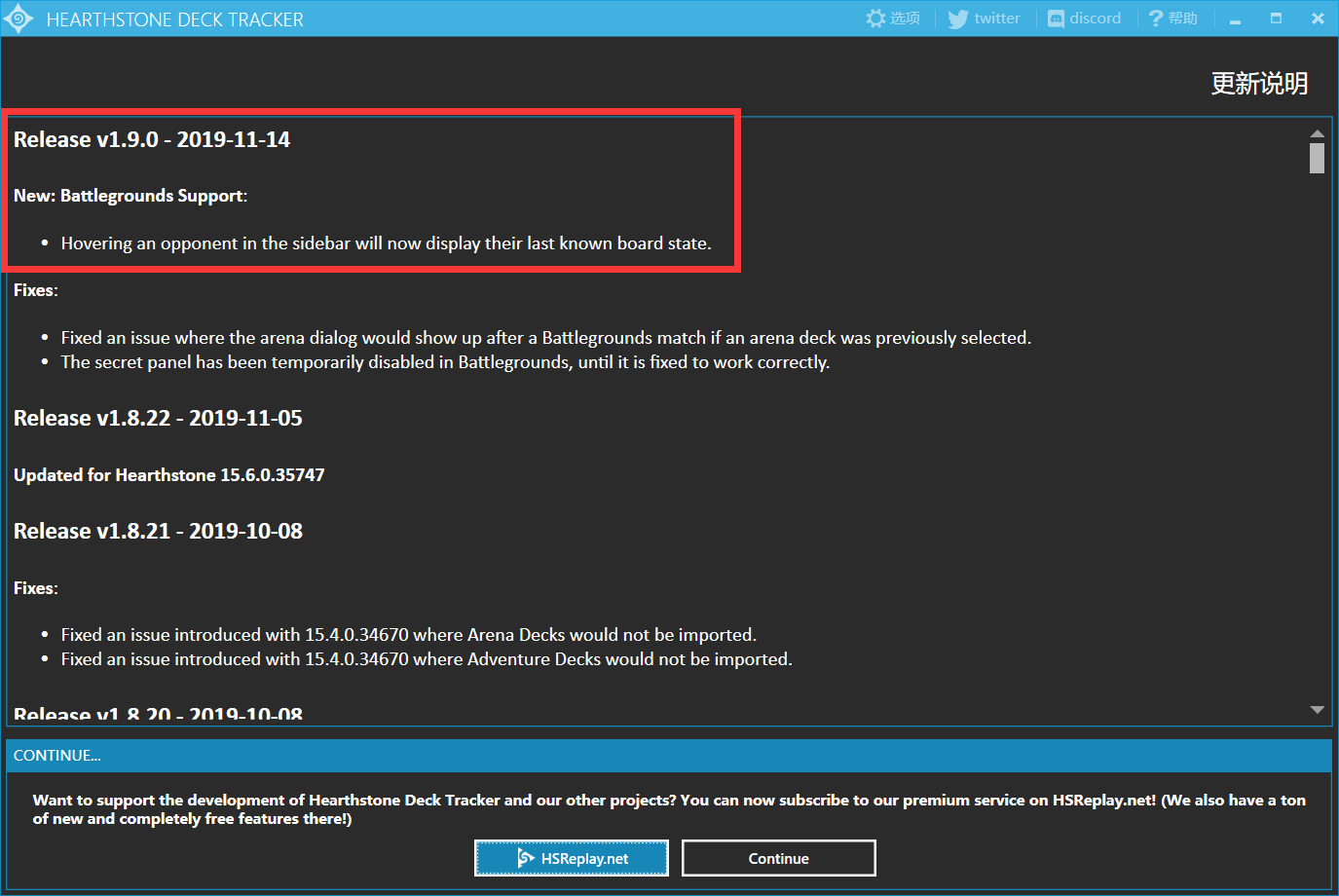
Task: Open options via the gear icon
Action: (893, 19)
